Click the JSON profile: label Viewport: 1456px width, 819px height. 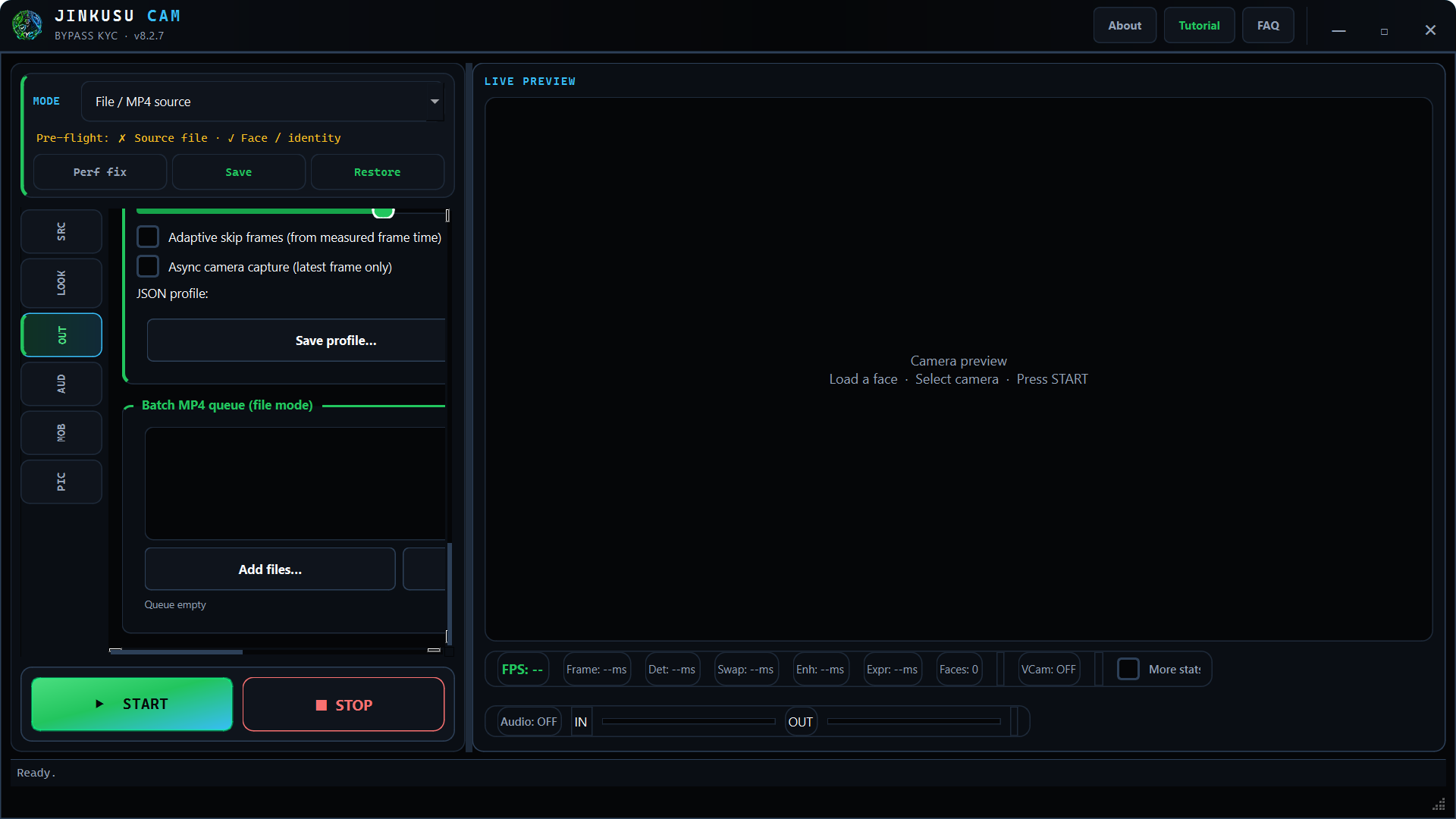pos(172,293)
